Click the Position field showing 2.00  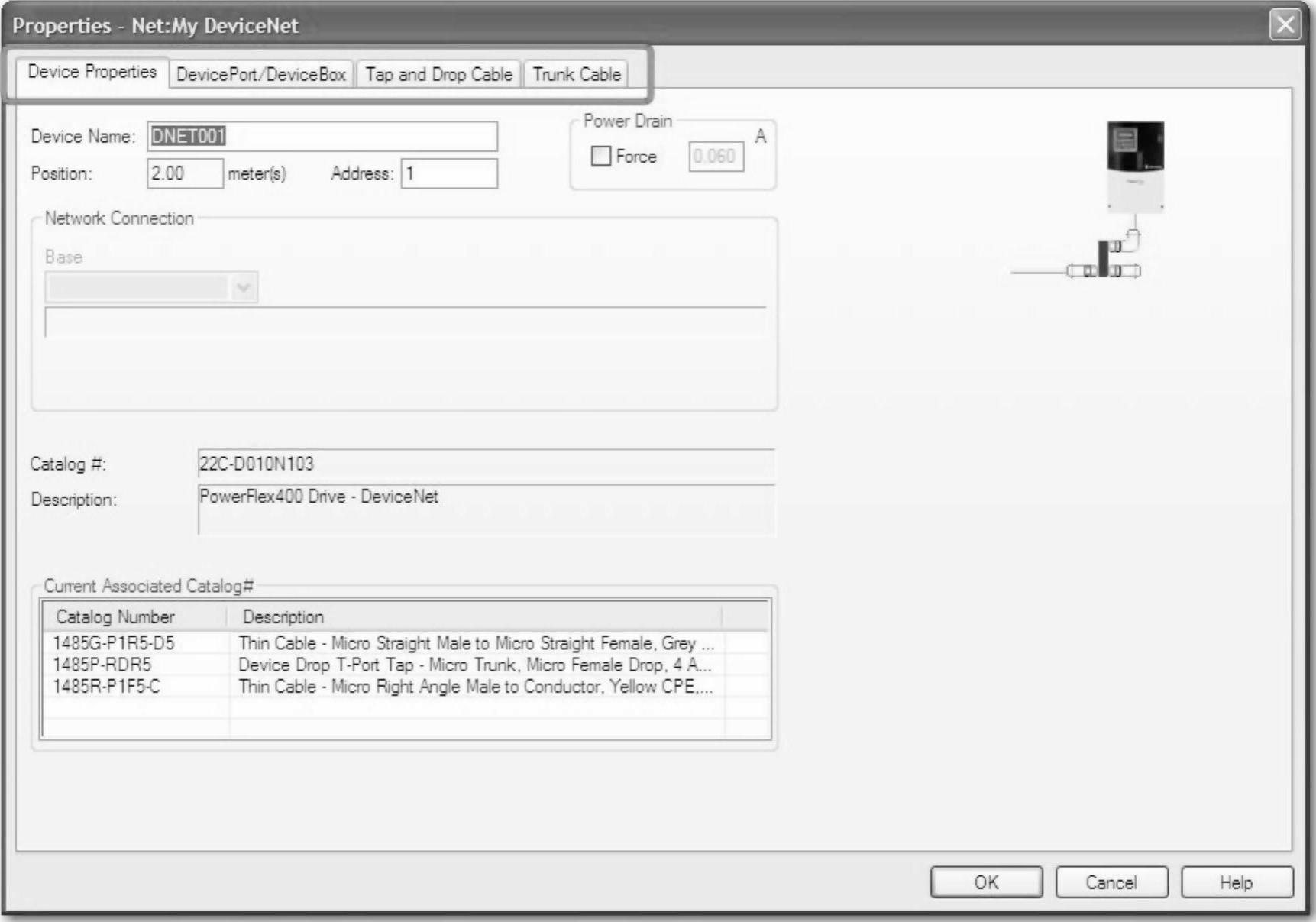185,173
